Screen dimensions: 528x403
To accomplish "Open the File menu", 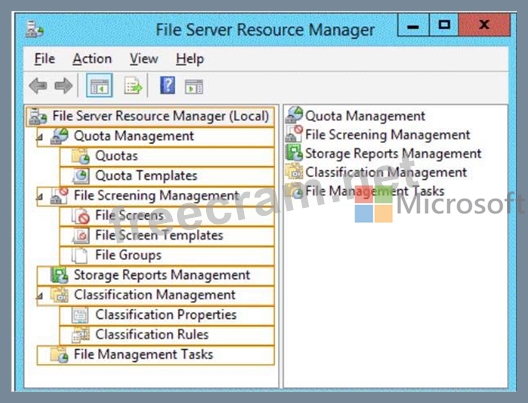I will point(44,59).
